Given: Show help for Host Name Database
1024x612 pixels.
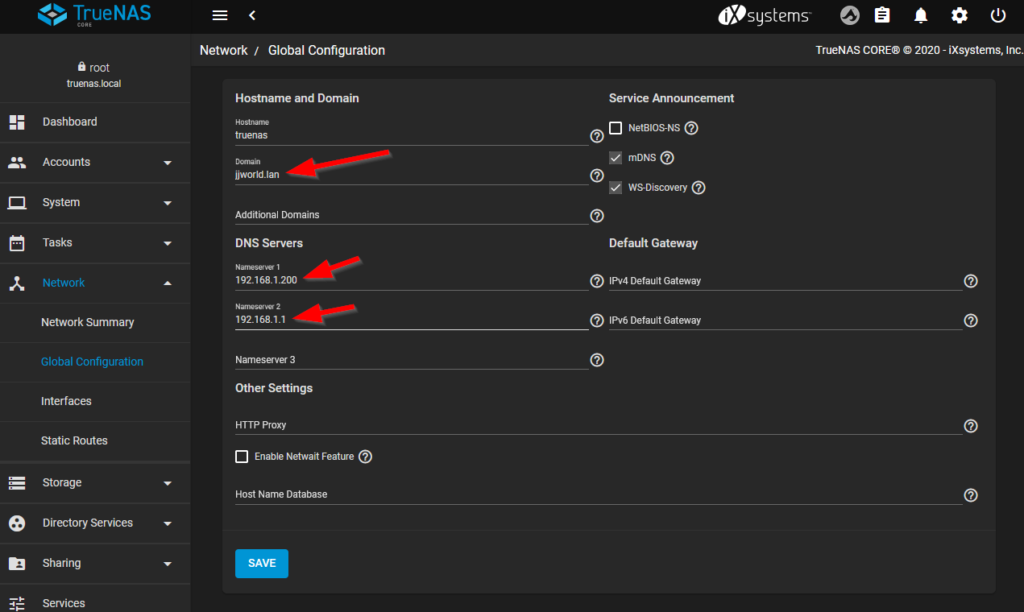Looking at the screenshot, I should tap(971, 495).
